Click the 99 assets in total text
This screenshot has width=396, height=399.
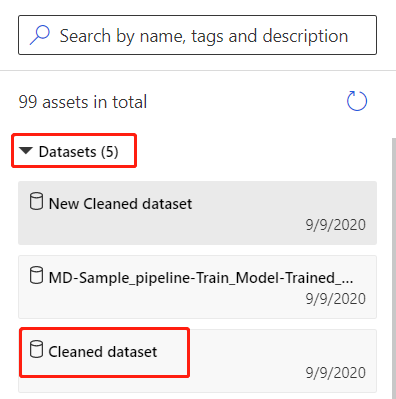tap(83, 102)
